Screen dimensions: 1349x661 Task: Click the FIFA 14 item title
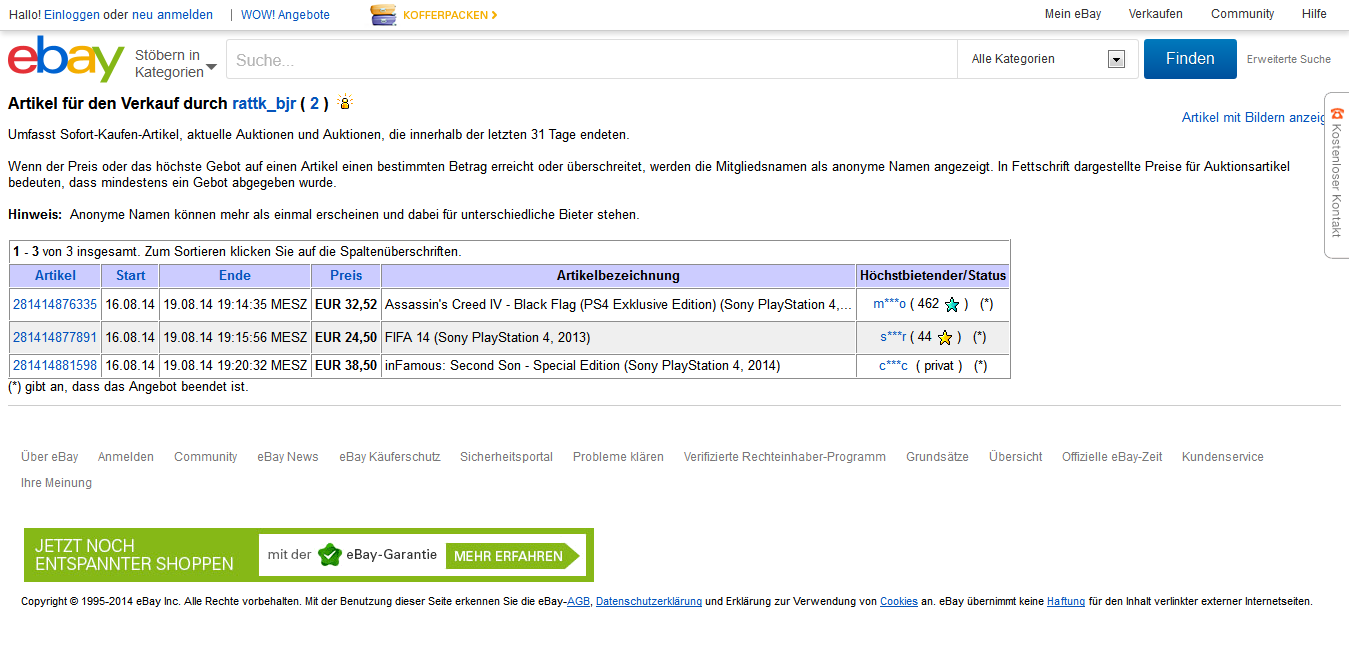(487, 337)
